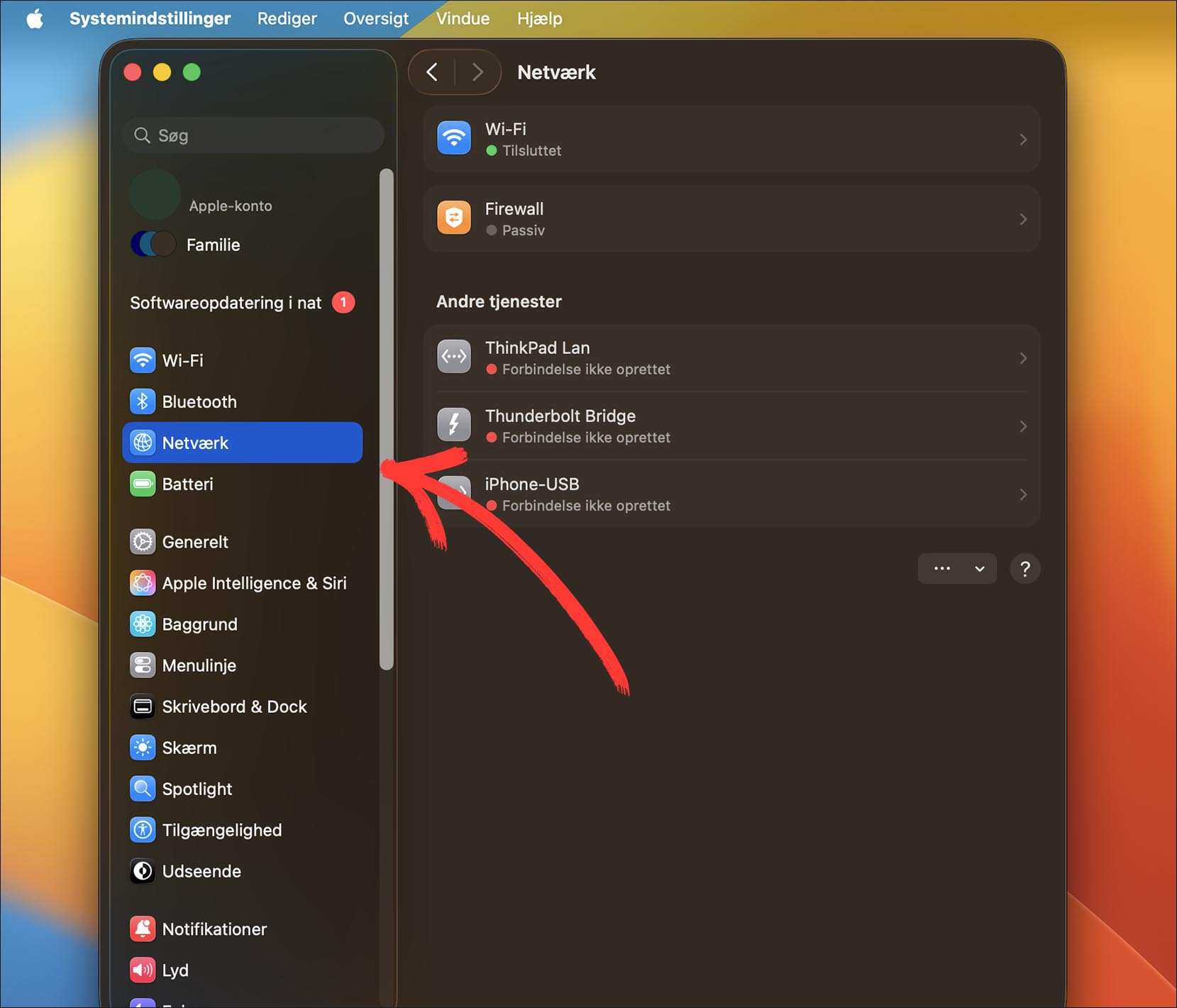1177x1008 pixels.
Task: Open the Oversigt menu
Action: [x=376, y=18]
